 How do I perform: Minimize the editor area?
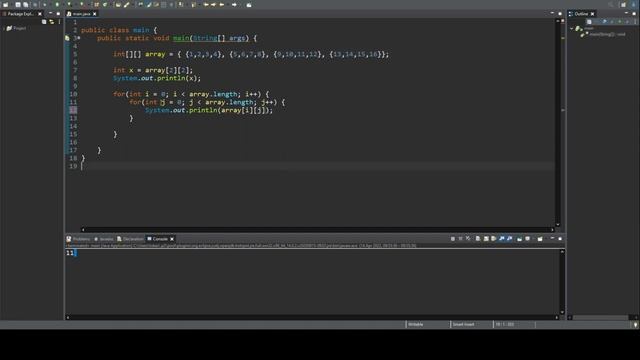pos(552,13)
